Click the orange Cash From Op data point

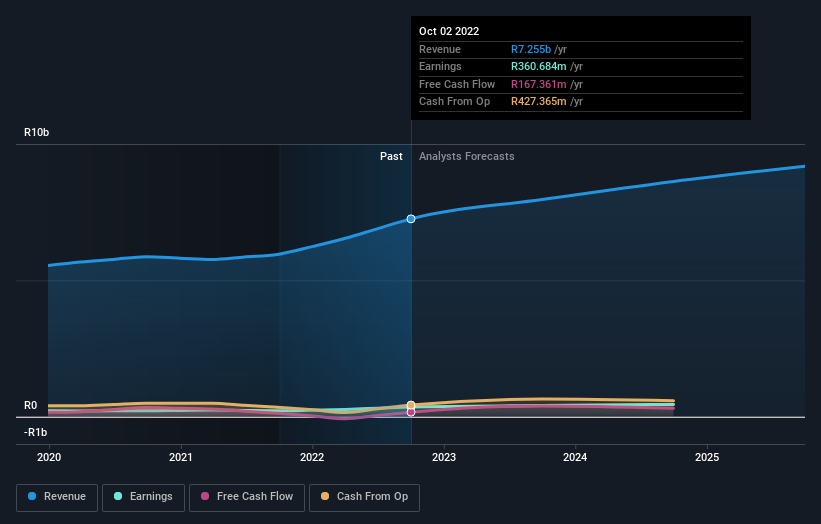411,405
